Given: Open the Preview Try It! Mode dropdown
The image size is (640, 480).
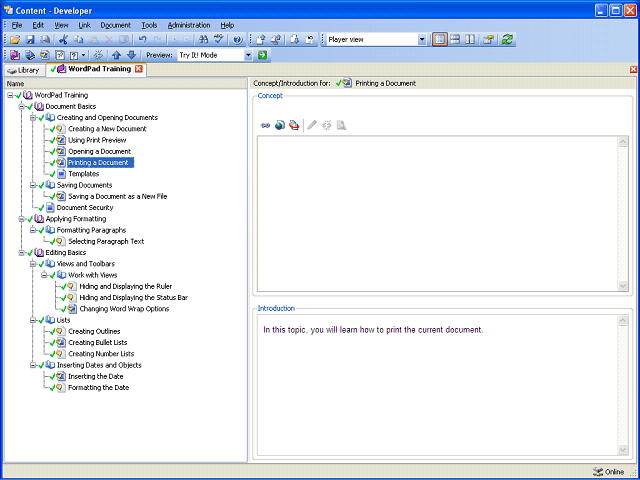Looking at the screenshot, I should 248,55.
